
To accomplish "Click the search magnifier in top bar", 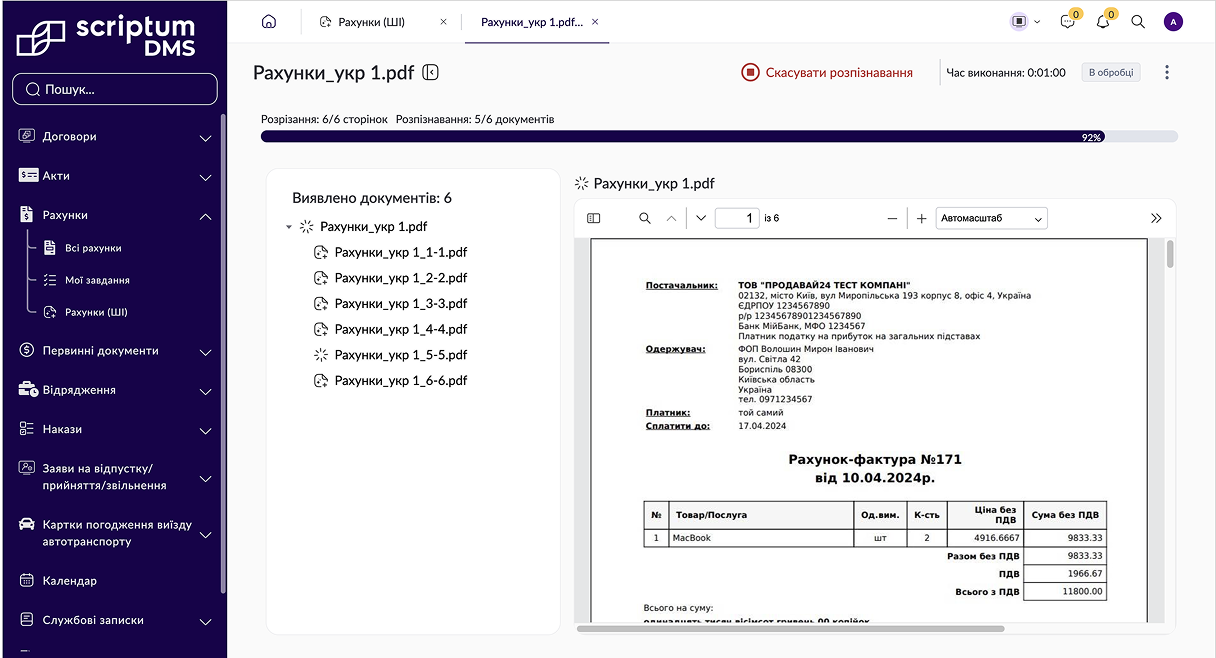I will 1138,22.
